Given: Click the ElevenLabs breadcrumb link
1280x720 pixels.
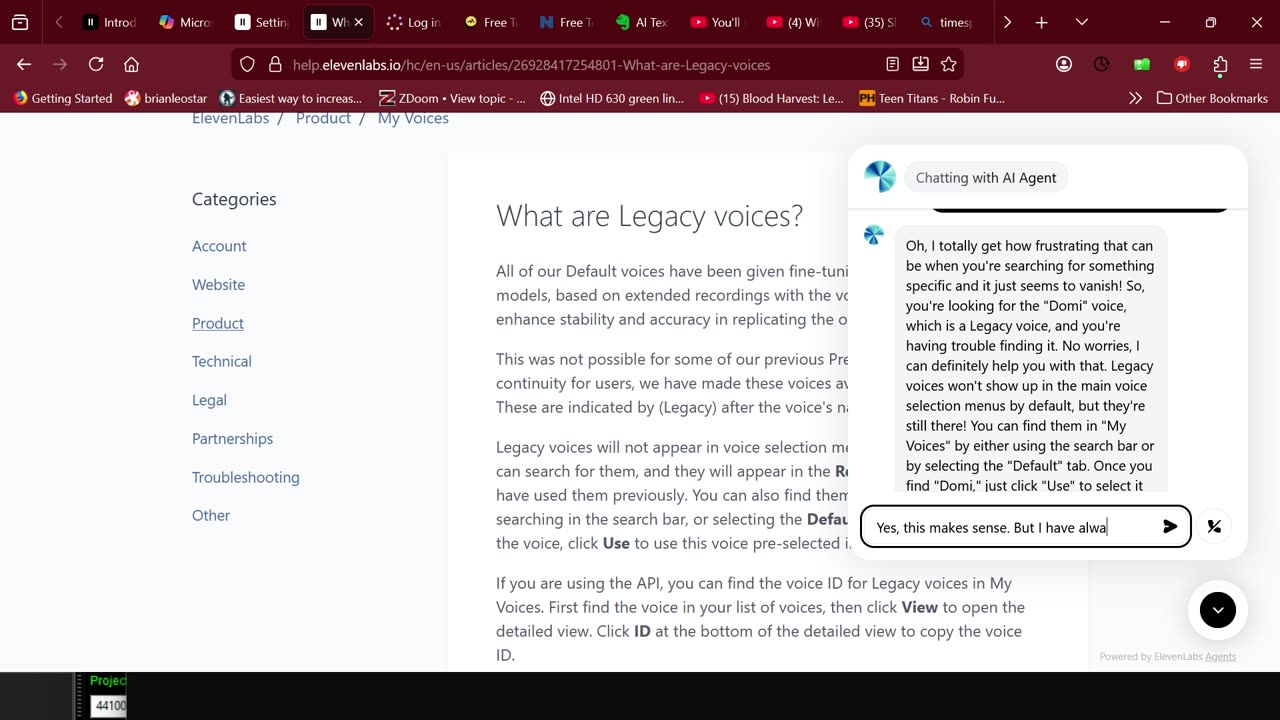Looking at the screenshot, I should [x=231, y=118].
